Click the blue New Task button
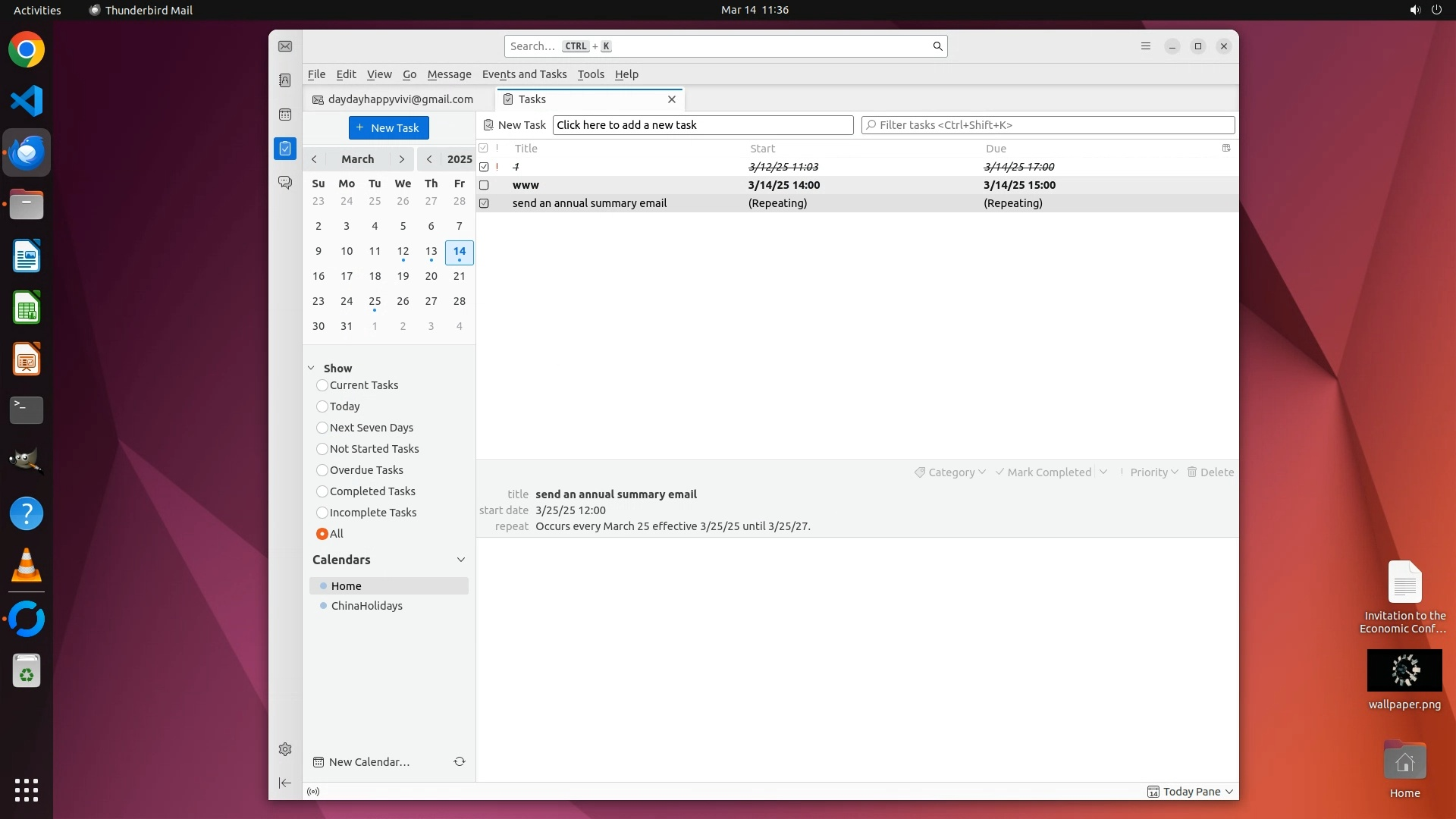 click(388, 127)
